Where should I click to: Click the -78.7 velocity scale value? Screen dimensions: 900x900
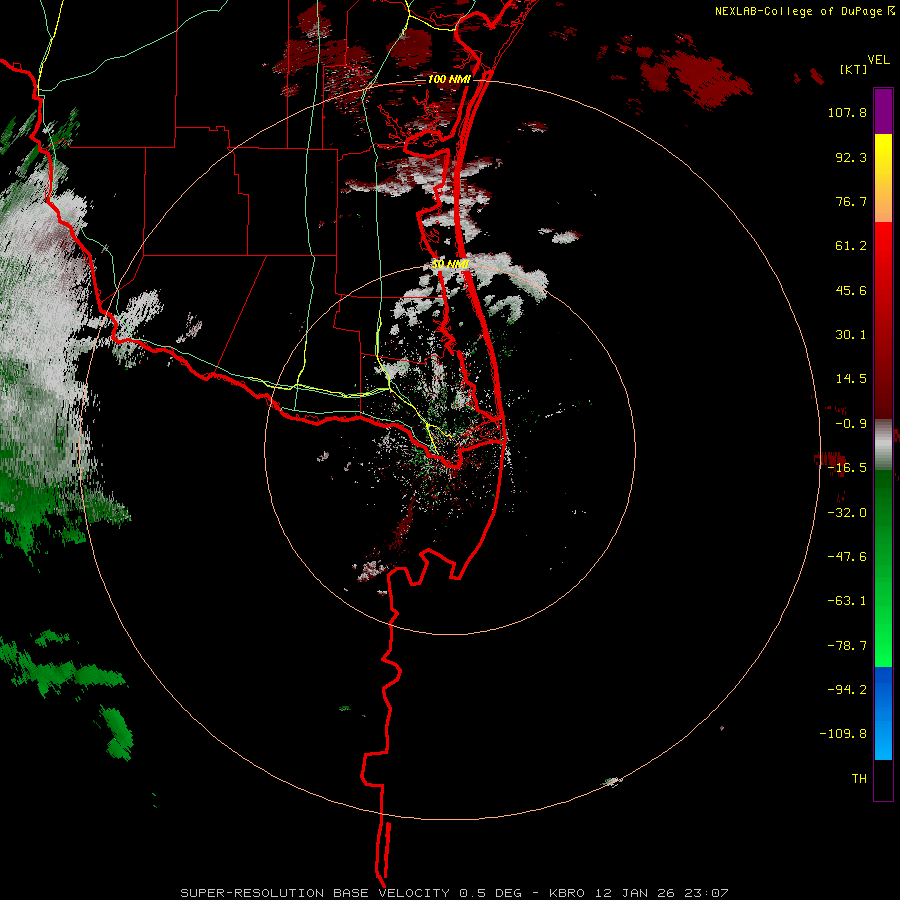pos(847,646)
